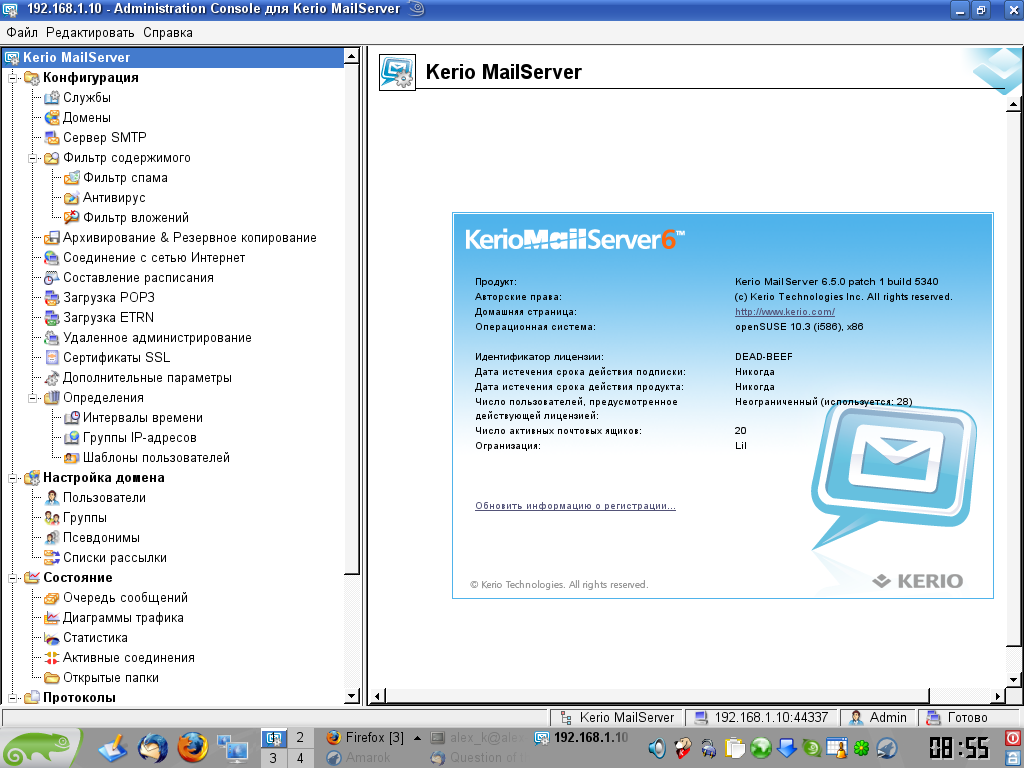Collapse the Конфигурация tree node
This screenshot has width=1024, height=768.
point(12,78)
